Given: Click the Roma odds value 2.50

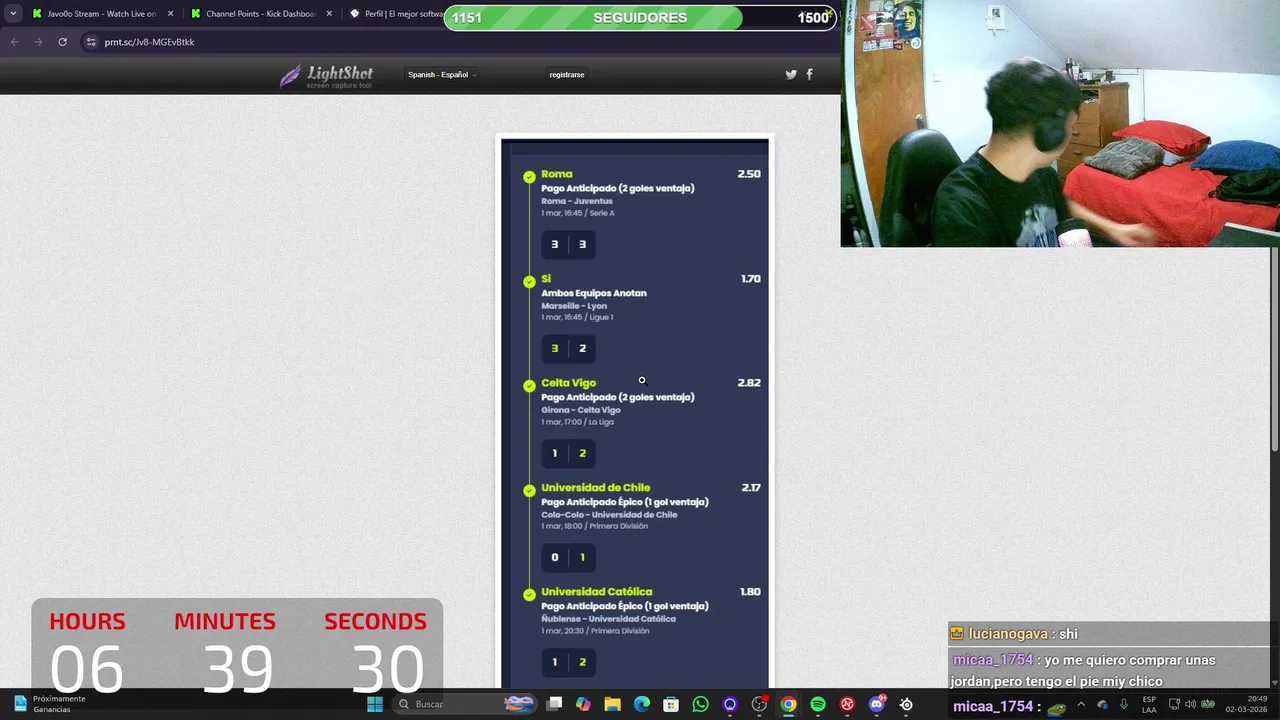Looking at the screenshot, I should (749, 174).
